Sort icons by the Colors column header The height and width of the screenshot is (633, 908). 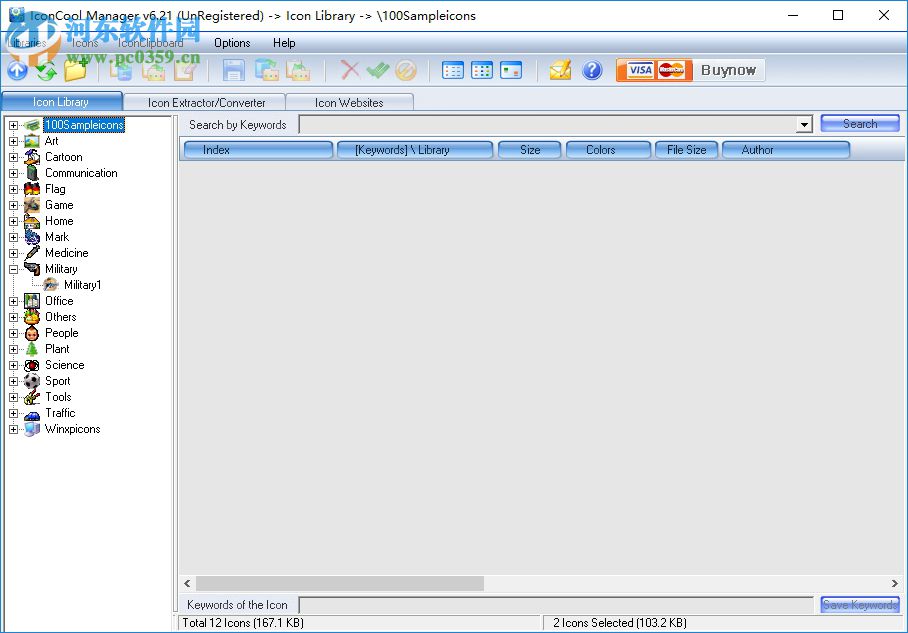click(607, 149)
